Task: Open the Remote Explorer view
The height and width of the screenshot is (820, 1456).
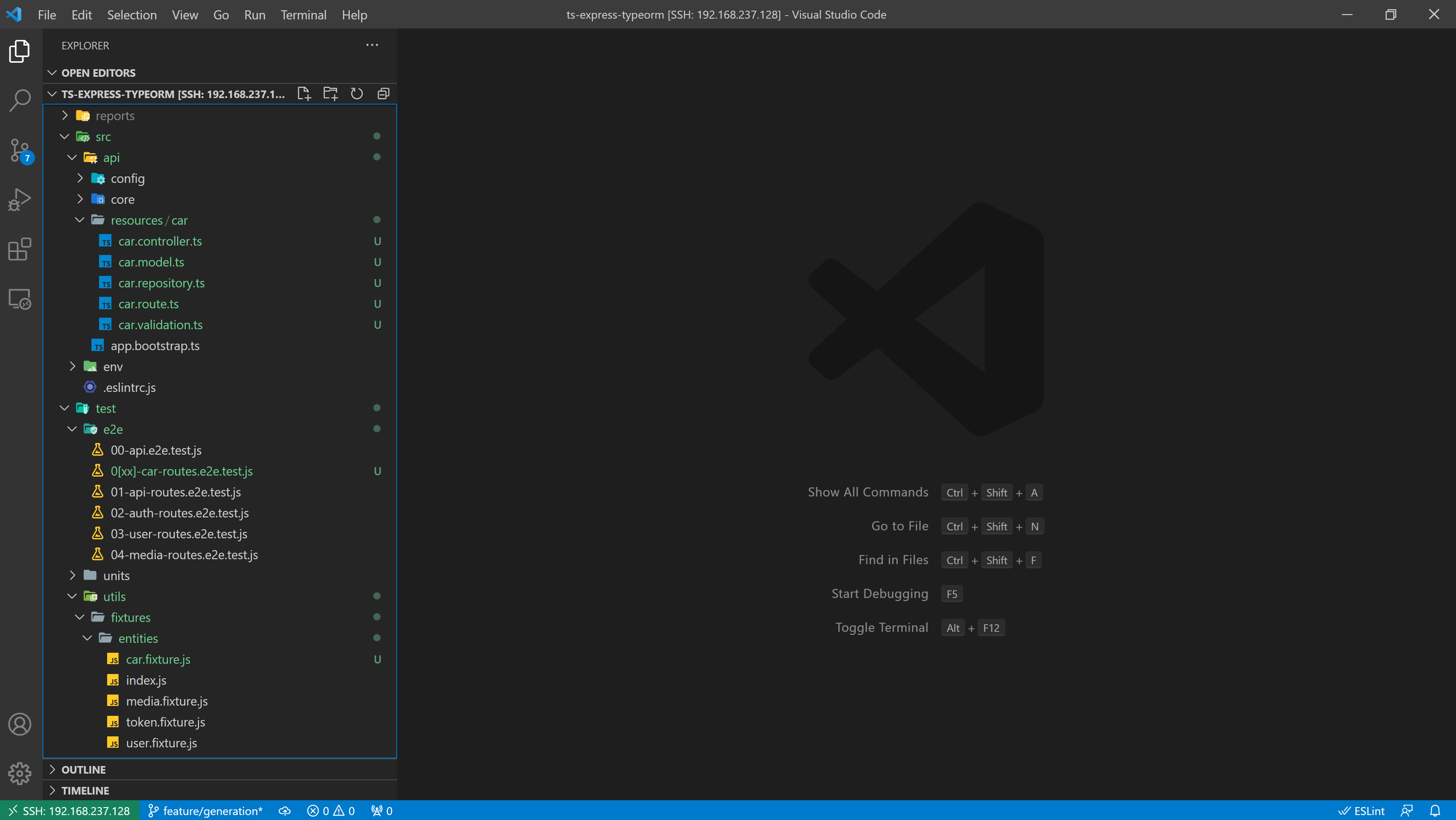Action: click(20, 299)
